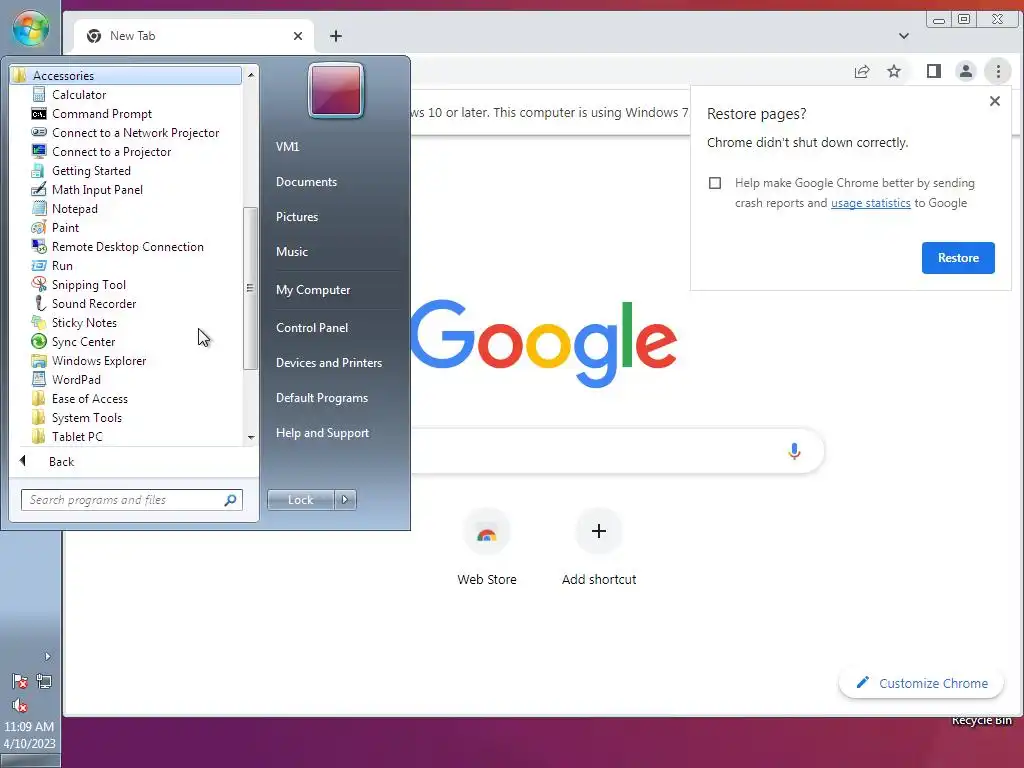Click the taskbar clock

(x=29, y=735)
